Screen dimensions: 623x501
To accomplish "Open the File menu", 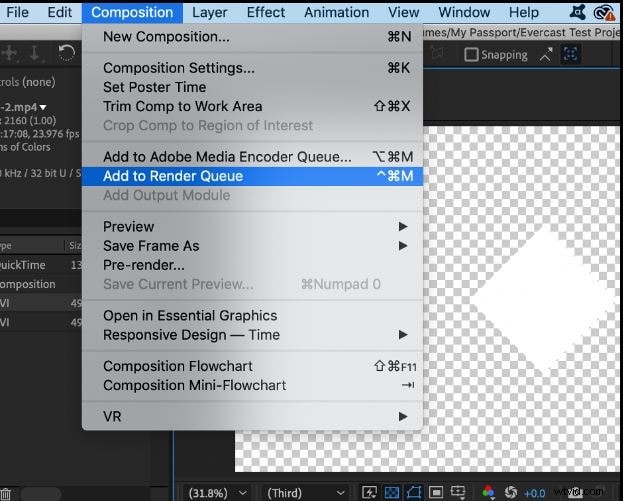I will pos(17,12).
